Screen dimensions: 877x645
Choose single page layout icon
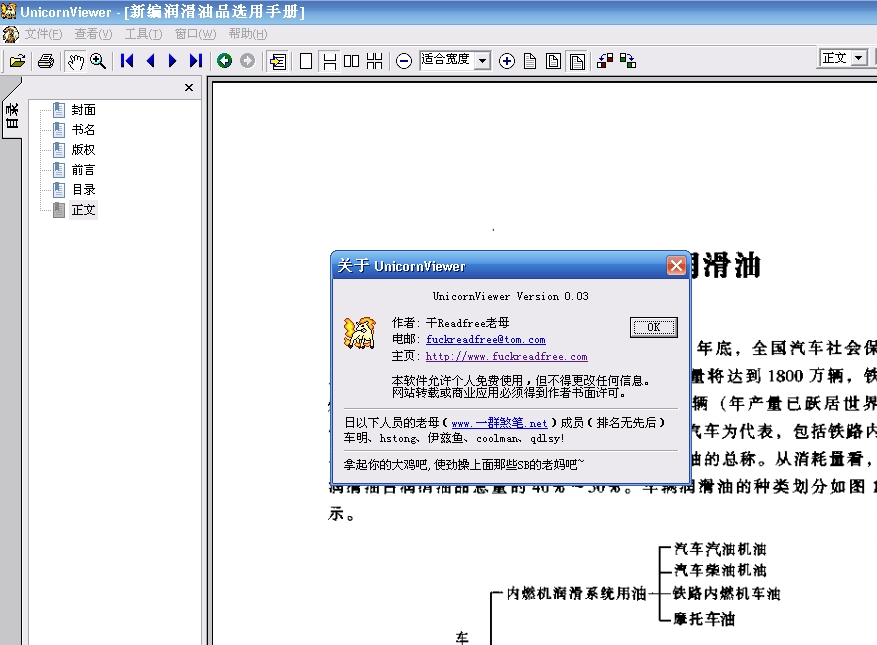tap(306, 60)
